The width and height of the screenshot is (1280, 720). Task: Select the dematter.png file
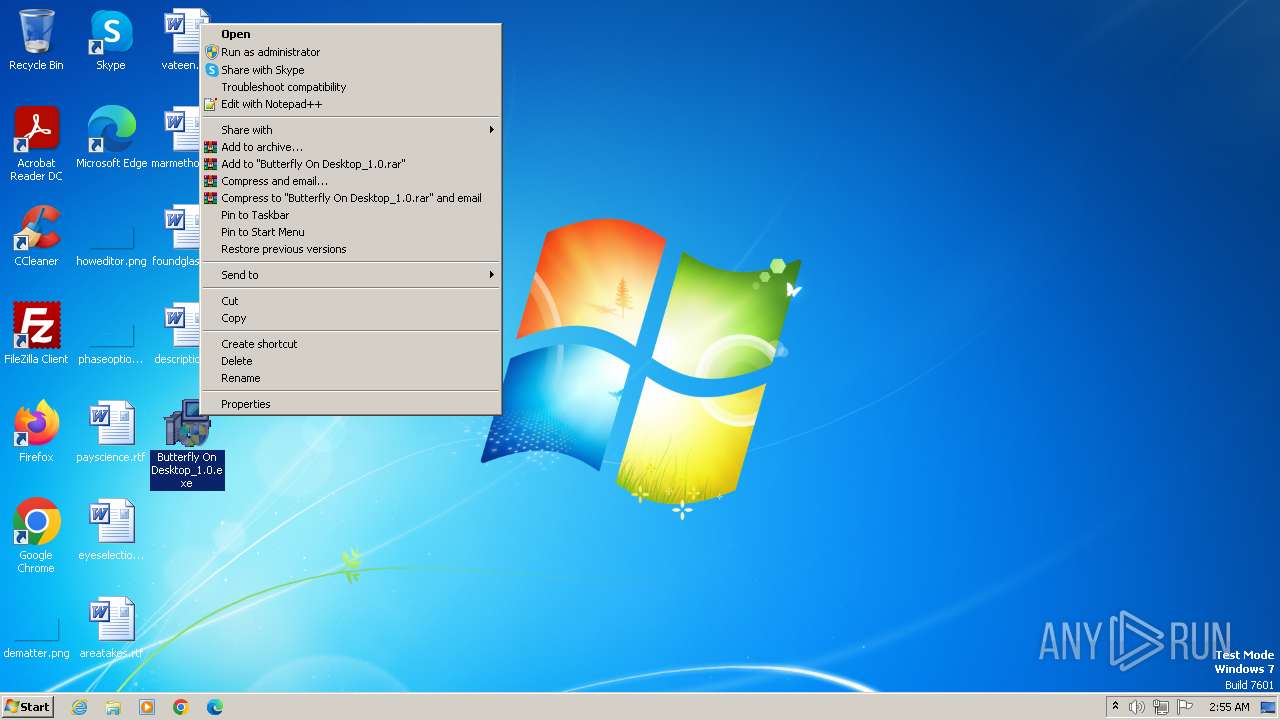tap(36, 638)
